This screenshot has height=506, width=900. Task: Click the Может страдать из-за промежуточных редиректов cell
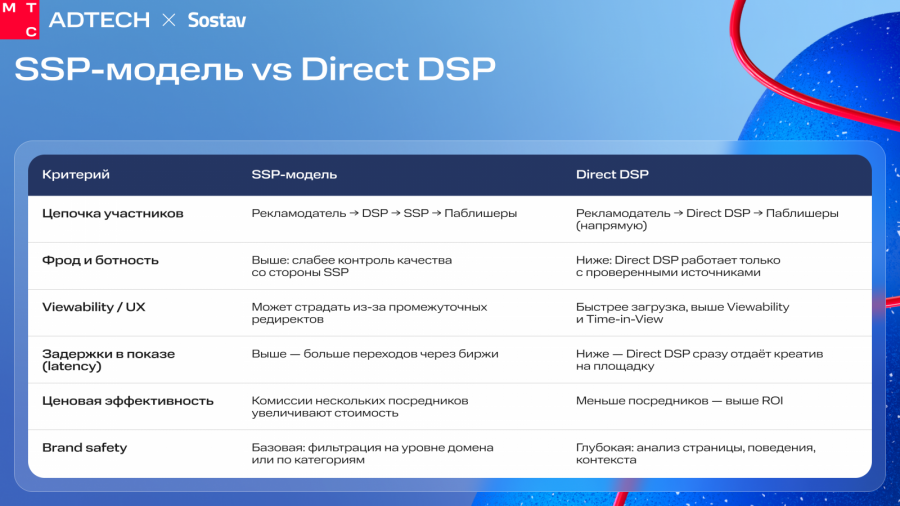[x=369, y=313]
